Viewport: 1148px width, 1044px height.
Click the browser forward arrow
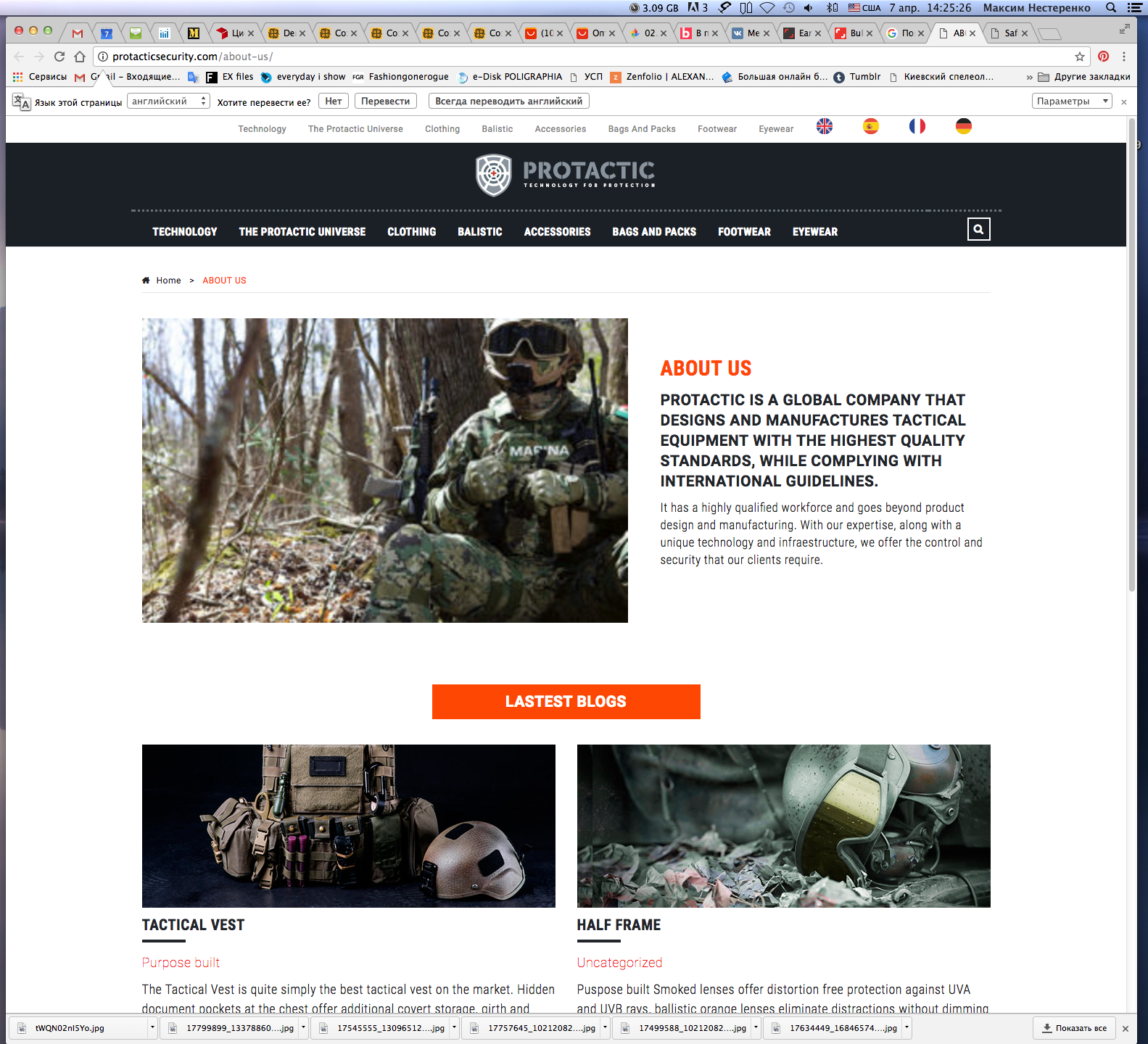(39, 57)
